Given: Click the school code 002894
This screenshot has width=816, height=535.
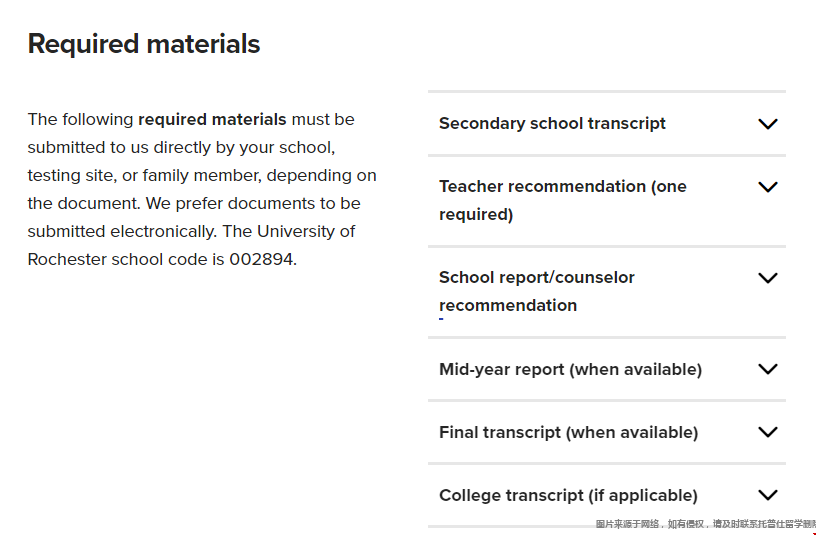Looking at the screenshot, I should 265,259.
